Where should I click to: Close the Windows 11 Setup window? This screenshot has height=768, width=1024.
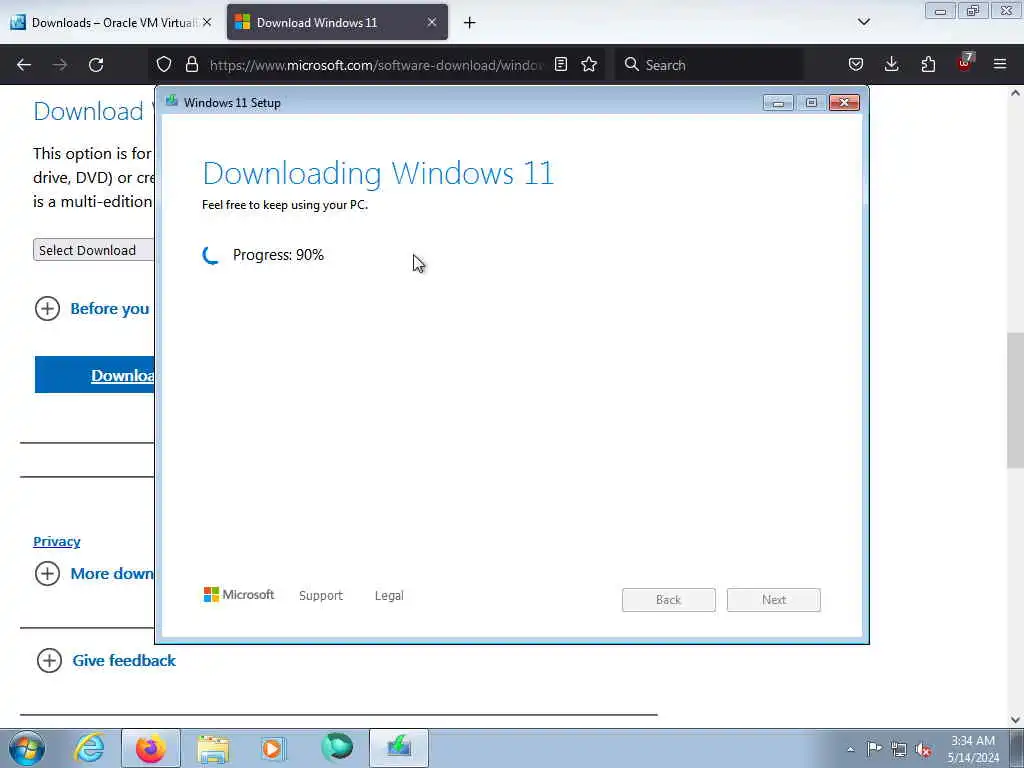point(844,103)
